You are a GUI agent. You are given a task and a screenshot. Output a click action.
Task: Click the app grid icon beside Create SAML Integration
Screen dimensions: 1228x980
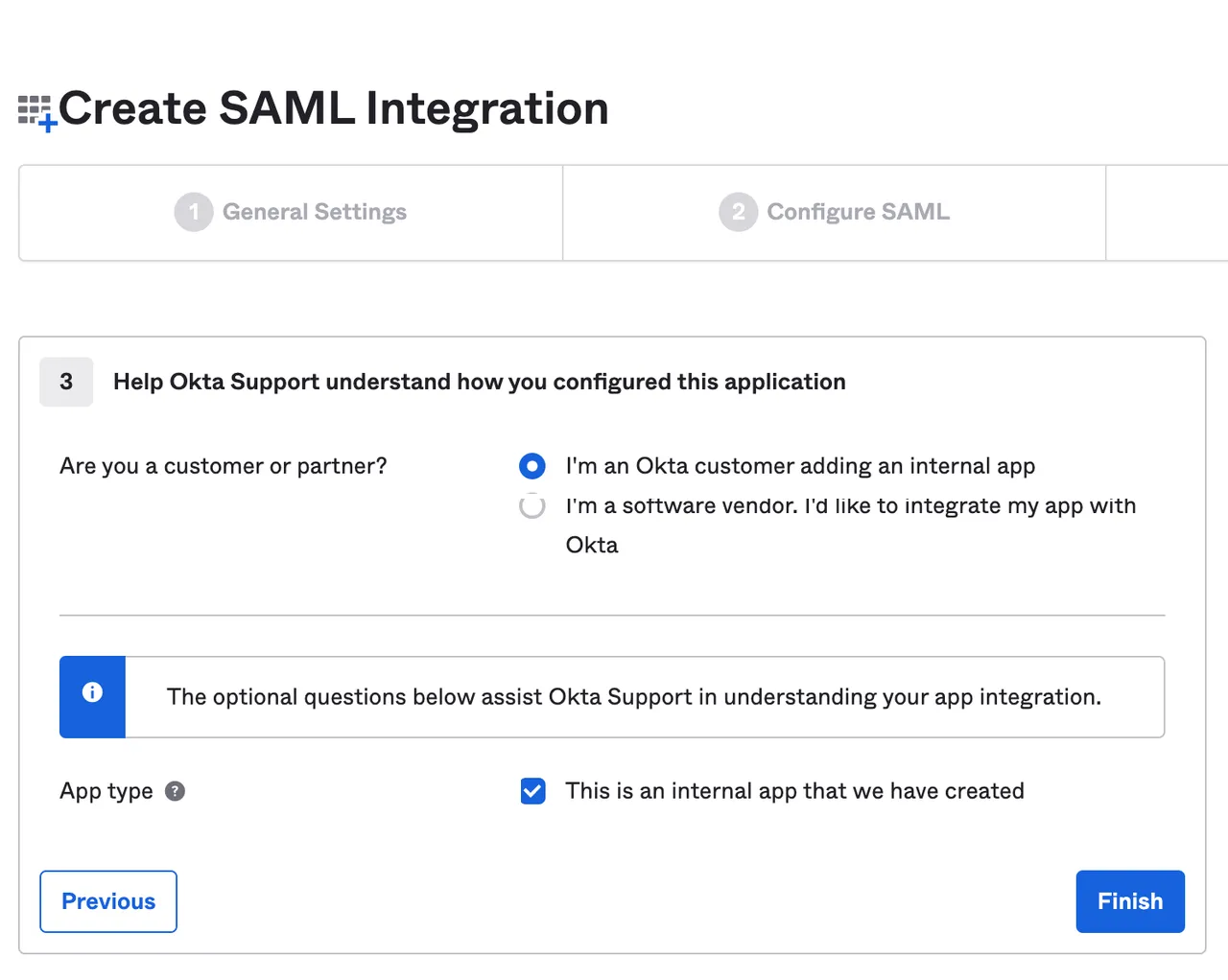[x=37, y=112]
